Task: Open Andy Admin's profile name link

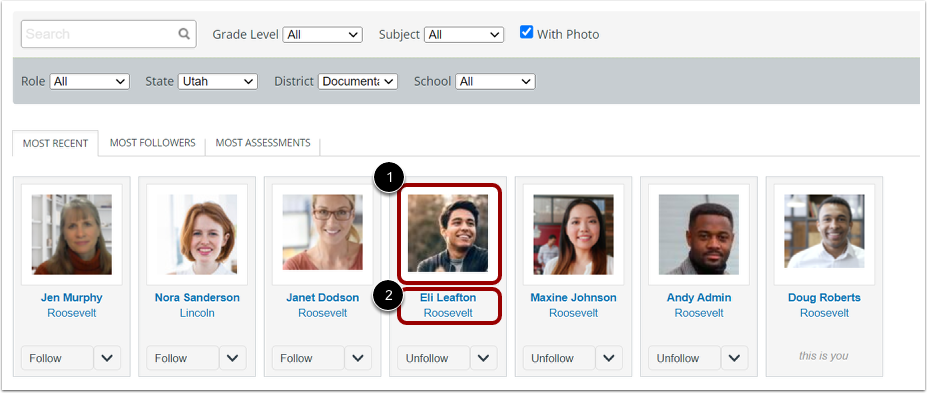Action: click(x=699, y=297)
